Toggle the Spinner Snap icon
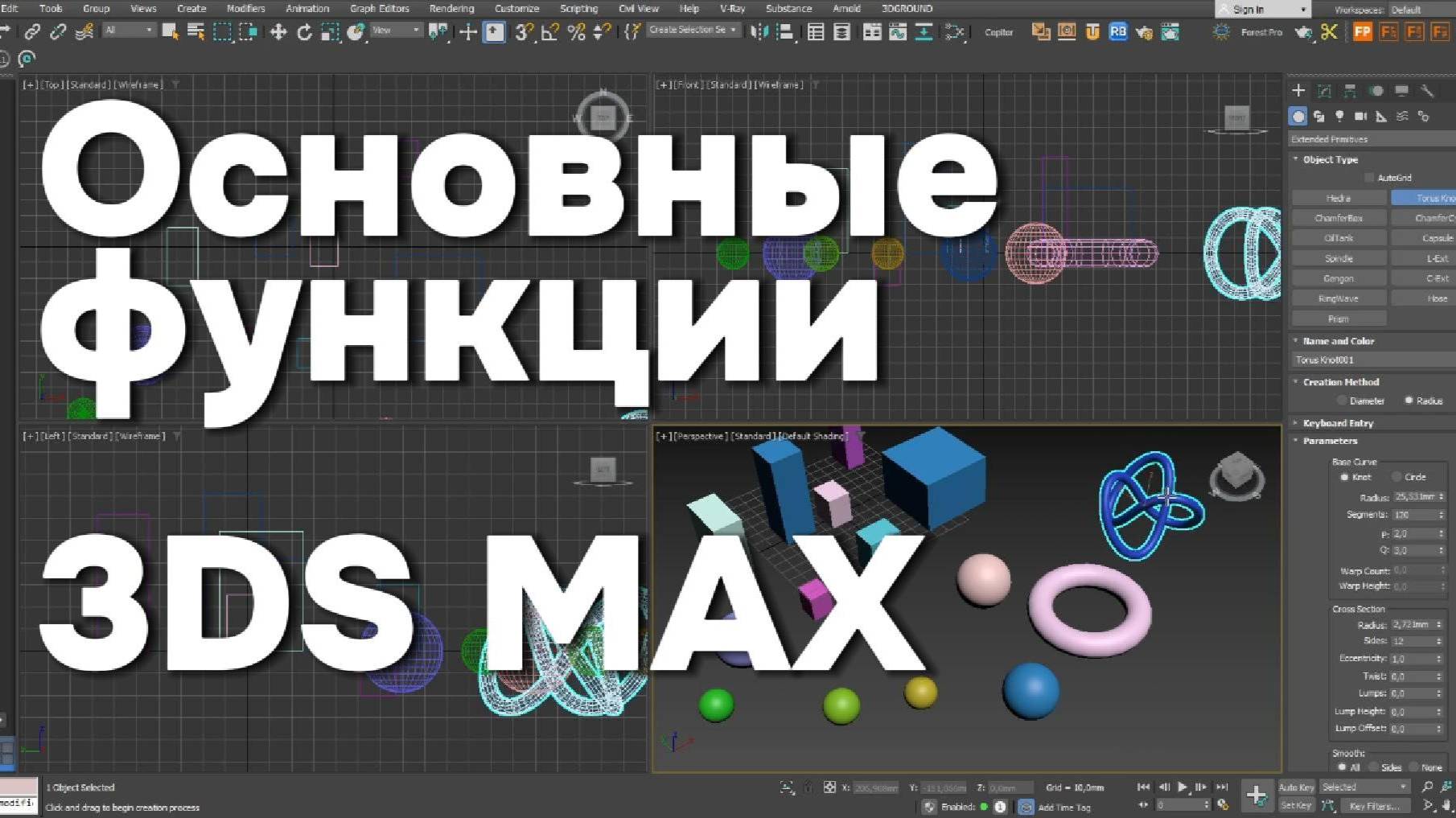 [x=602, y=32]
